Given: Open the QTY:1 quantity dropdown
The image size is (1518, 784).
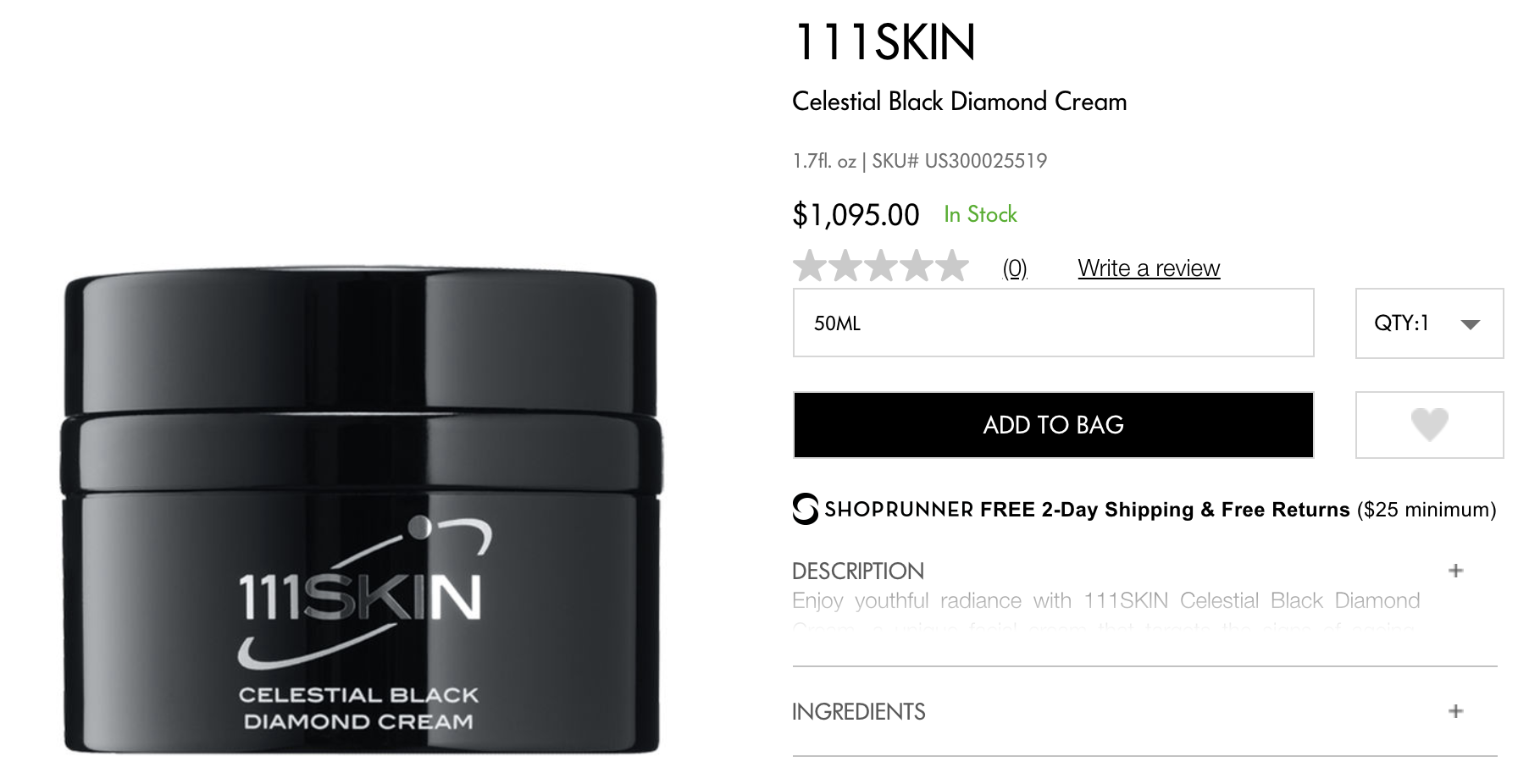Looking at the screenshot, I should [x=1429, y=323].
